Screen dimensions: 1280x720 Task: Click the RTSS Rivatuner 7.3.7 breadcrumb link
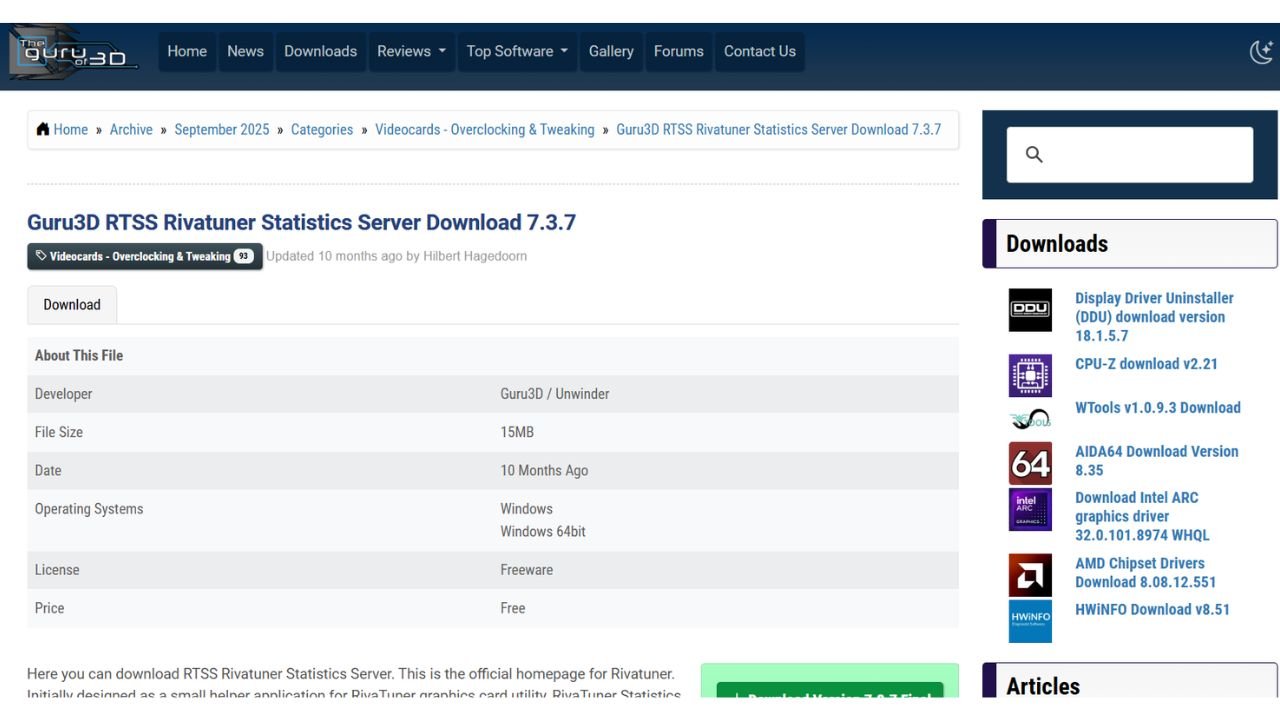779,130
